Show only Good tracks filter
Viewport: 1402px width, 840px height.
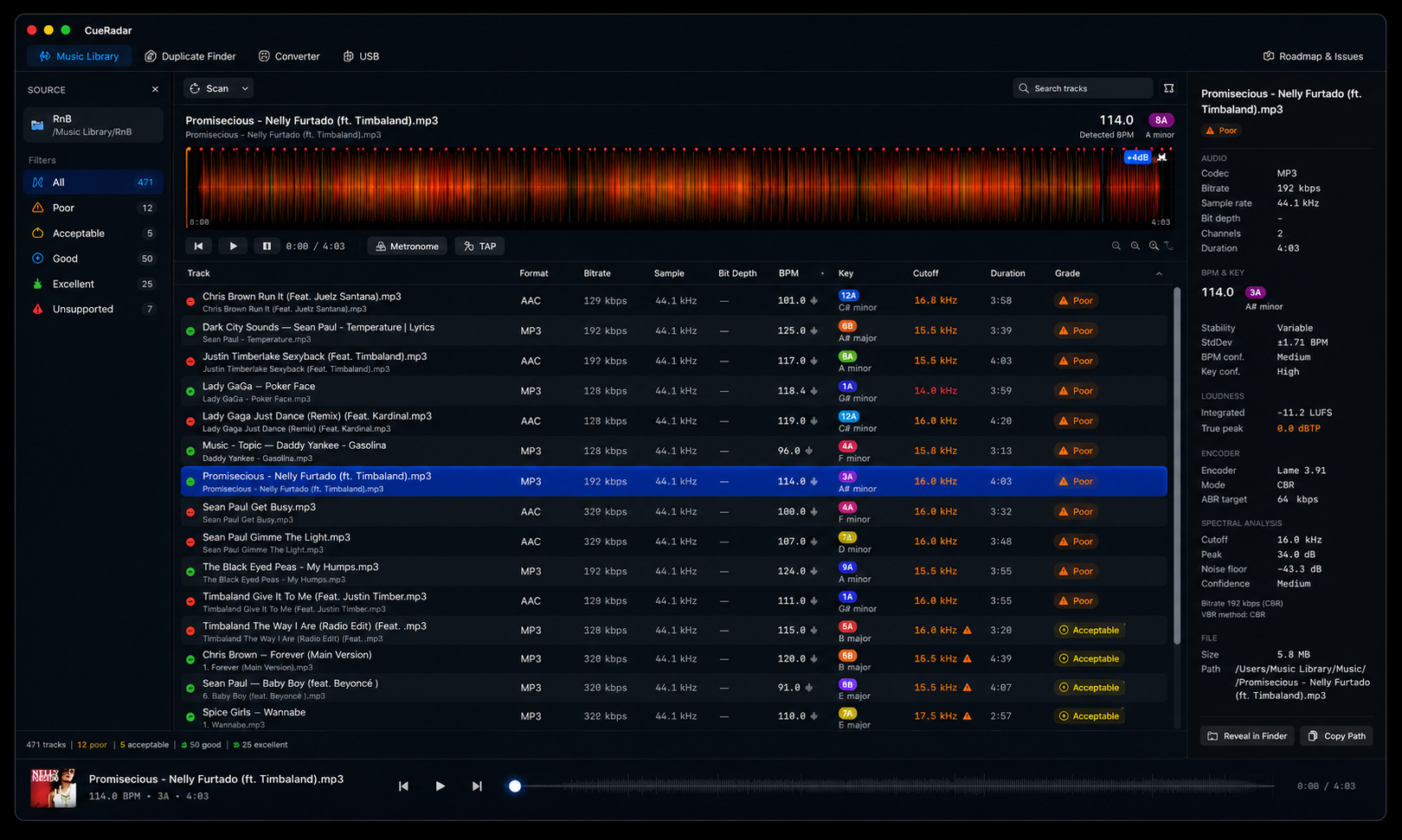point(93,259)
